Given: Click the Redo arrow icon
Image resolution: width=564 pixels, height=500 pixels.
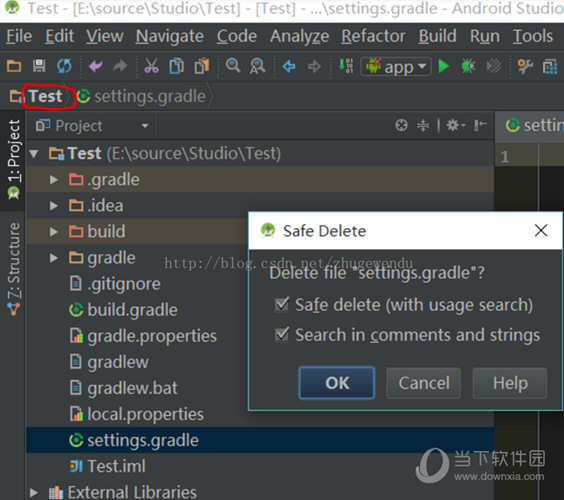Looking at the screenshot, I should [x=120, y=66].
